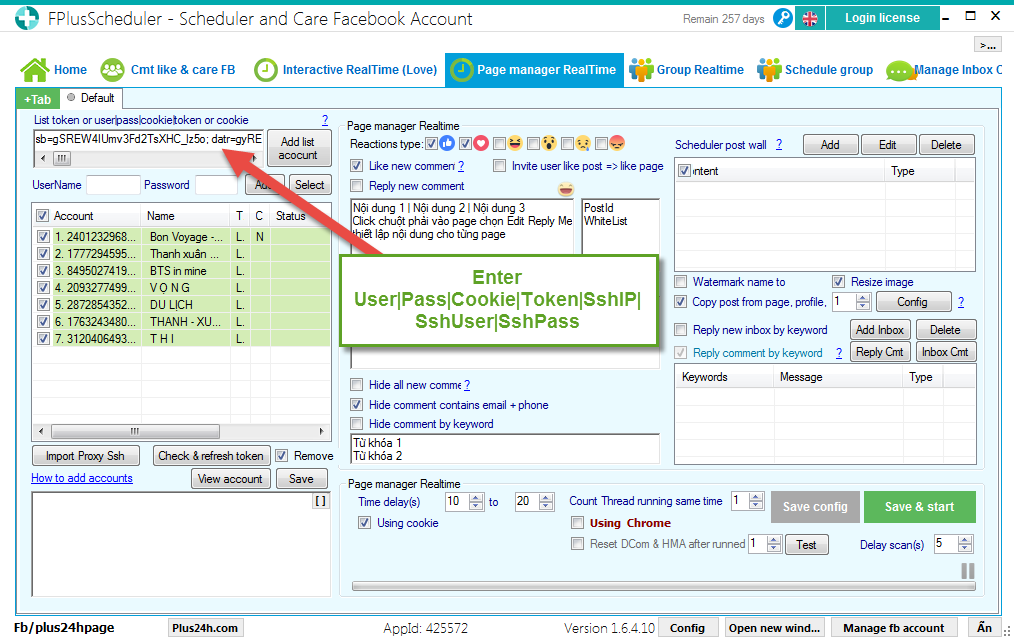Enable Invite user like post checkbox
1014x640 pixels.
point(499,166)
